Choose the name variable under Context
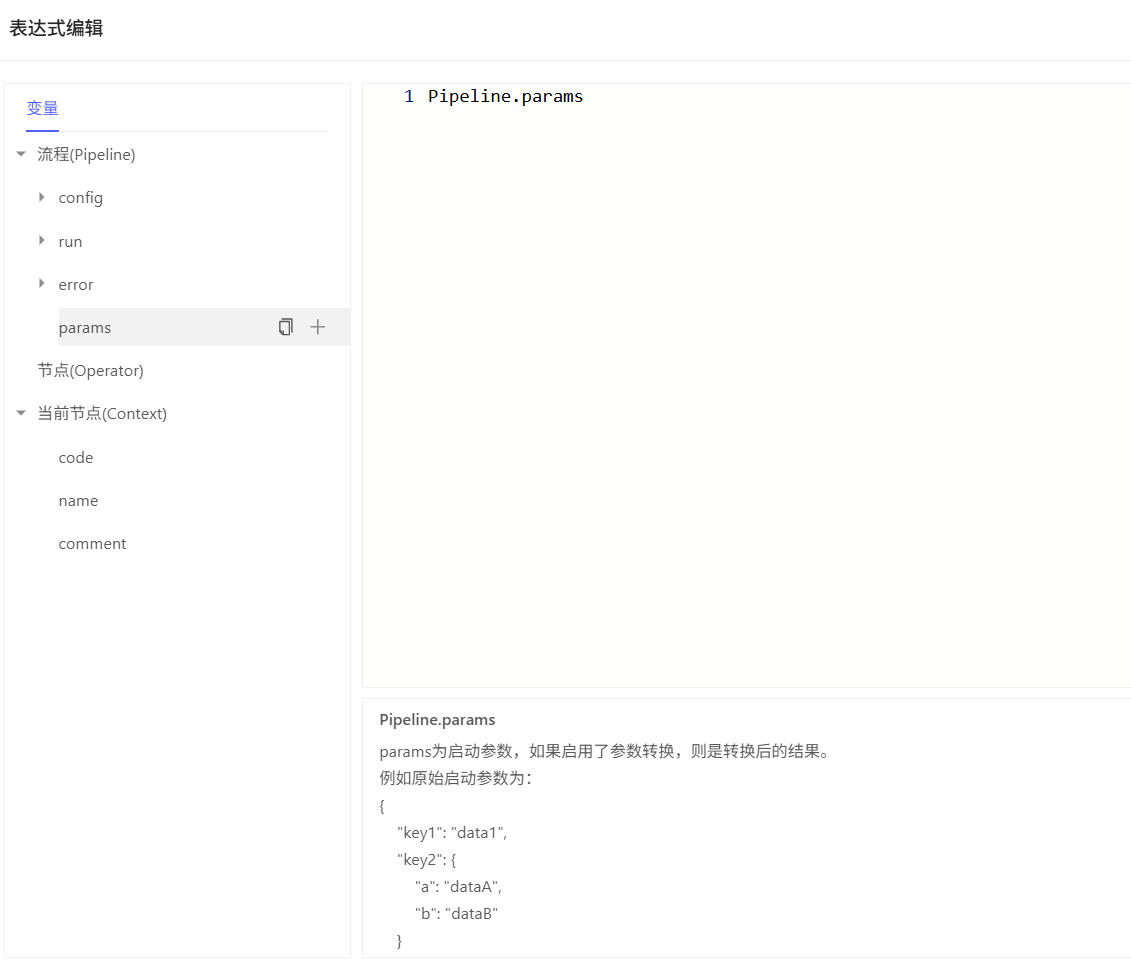The image size is (1131, 976). coord(78,501)
